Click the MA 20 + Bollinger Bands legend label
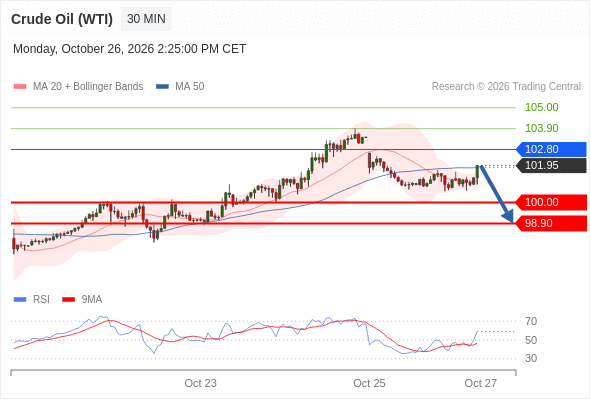 coord(88,87)
